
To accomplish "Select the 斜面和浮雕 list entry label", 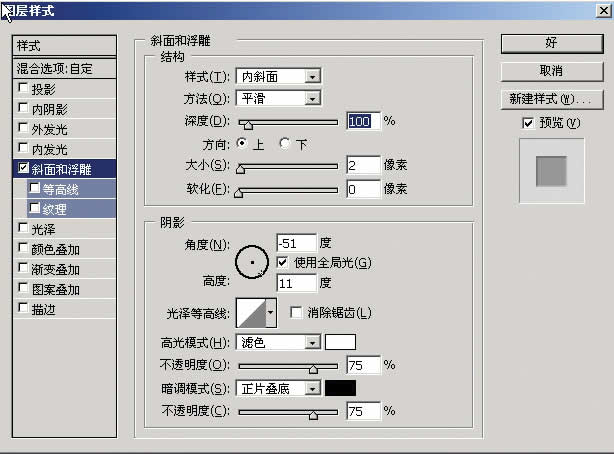I will pyautogui.click(x=61, y=169).
